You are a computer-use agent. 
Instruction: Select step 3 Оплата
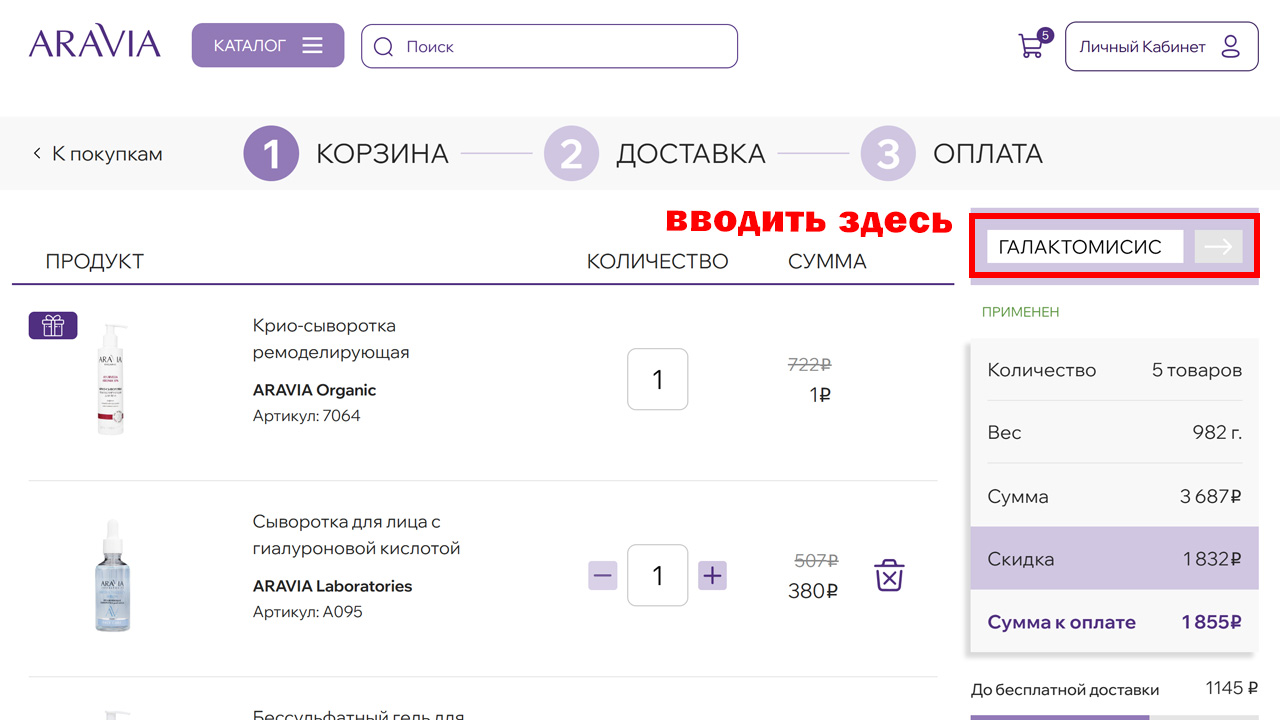tap(951, 154)
